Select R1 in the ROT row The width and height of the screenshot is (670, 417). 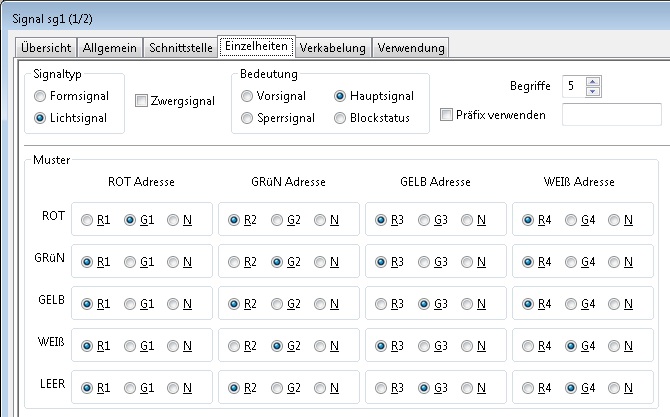[x=87, y=220]
